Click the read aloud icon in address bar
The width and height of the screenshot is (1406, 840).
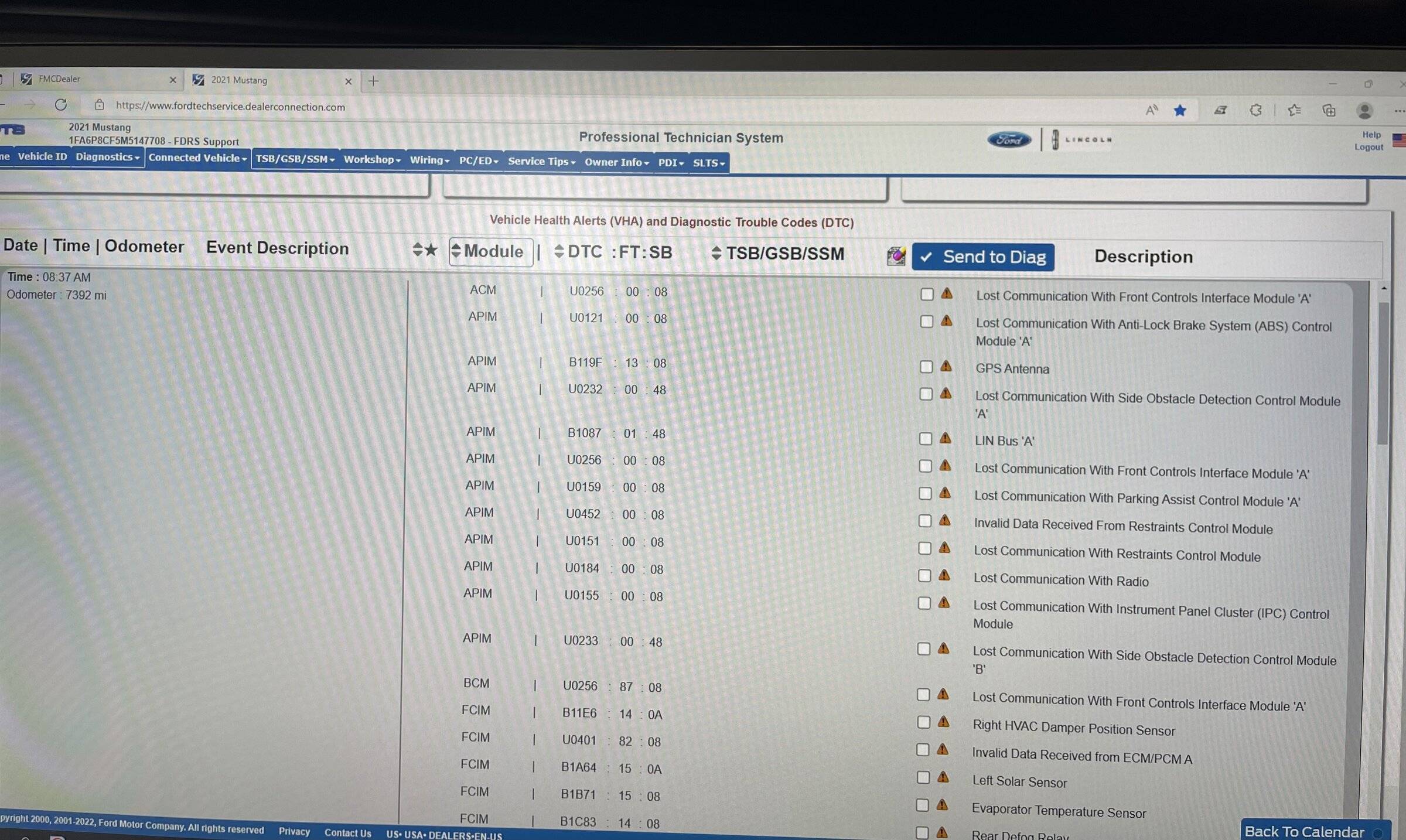[1152, 110]
